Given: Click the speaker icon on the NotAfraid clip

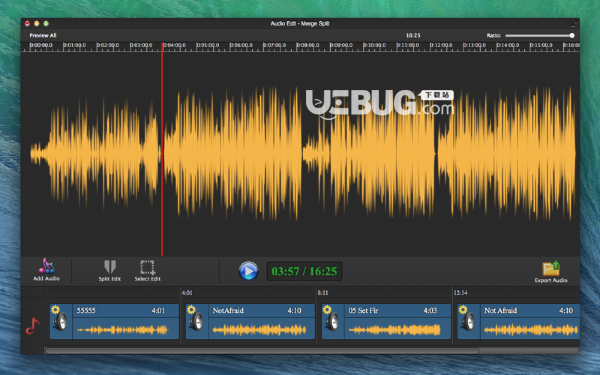Looking at the screenshot, I should pos(197,322).
